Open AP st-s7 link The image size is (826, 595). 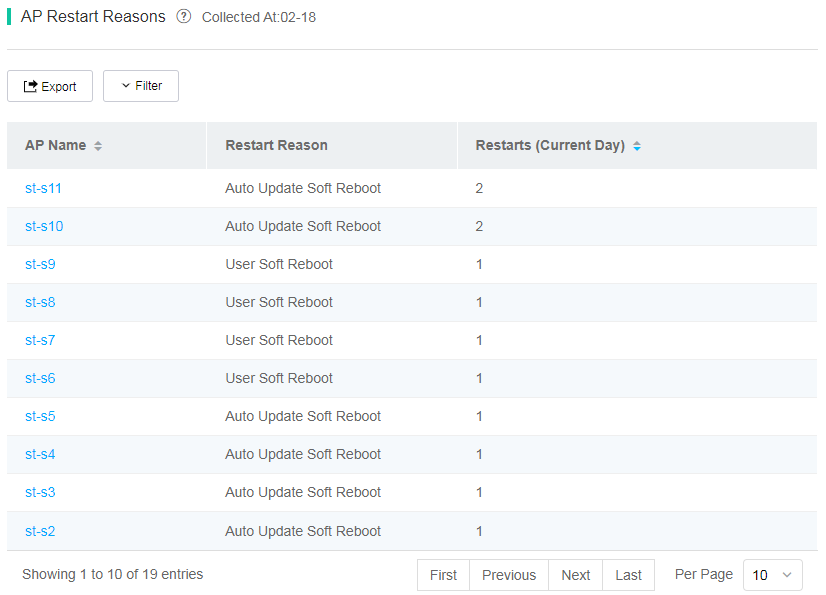(x=40, y=340)
